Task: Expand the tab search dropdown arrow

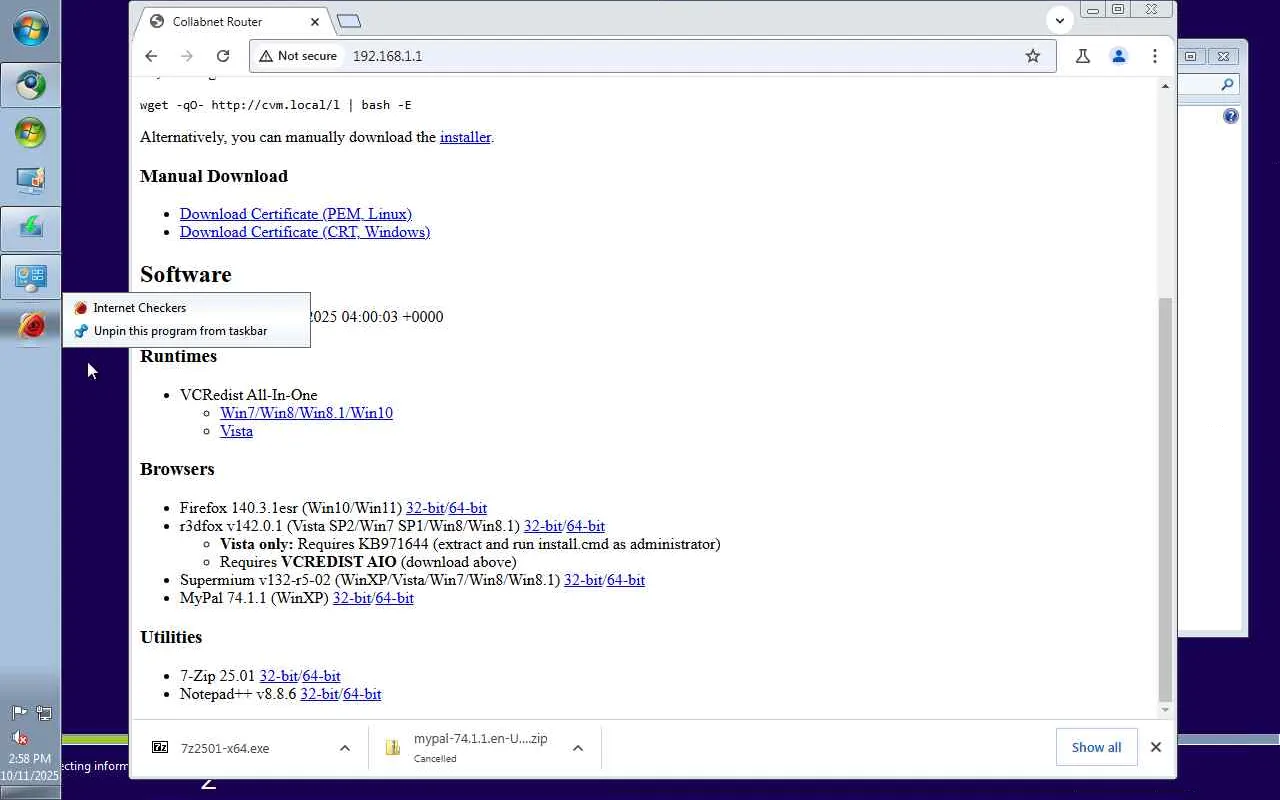Action: pyautogui.click(x=1060, y=20)
